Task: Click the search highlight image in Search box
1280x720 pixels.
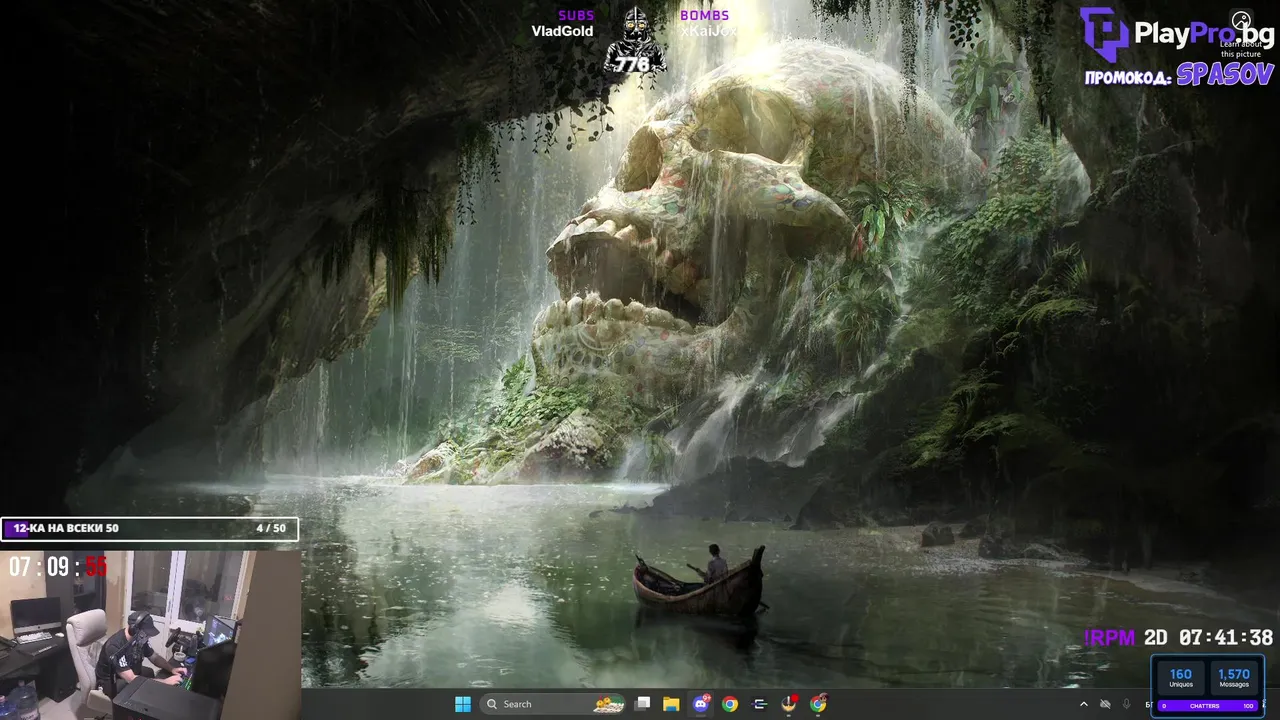Action: point(609,704)
